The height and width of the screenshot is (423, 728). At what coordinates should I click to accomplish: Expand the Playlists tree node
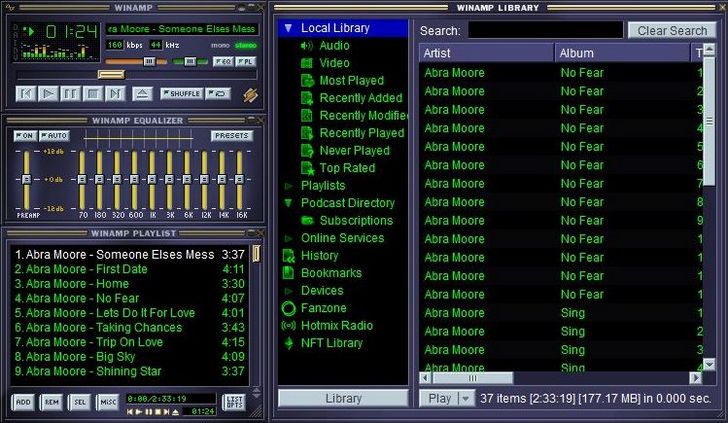pyautogui.click(x=289, y=186)
